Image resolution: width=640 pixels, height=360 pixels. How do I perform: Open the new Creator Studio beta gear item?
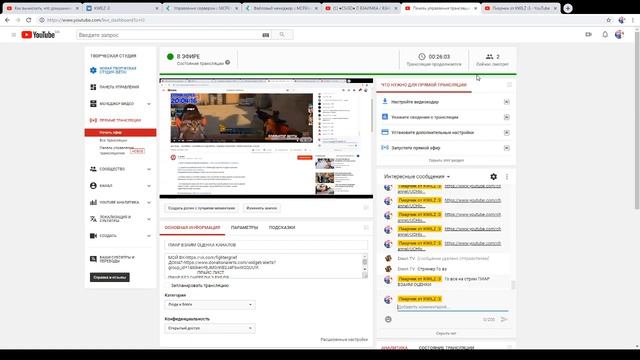[x=113, y=70]
